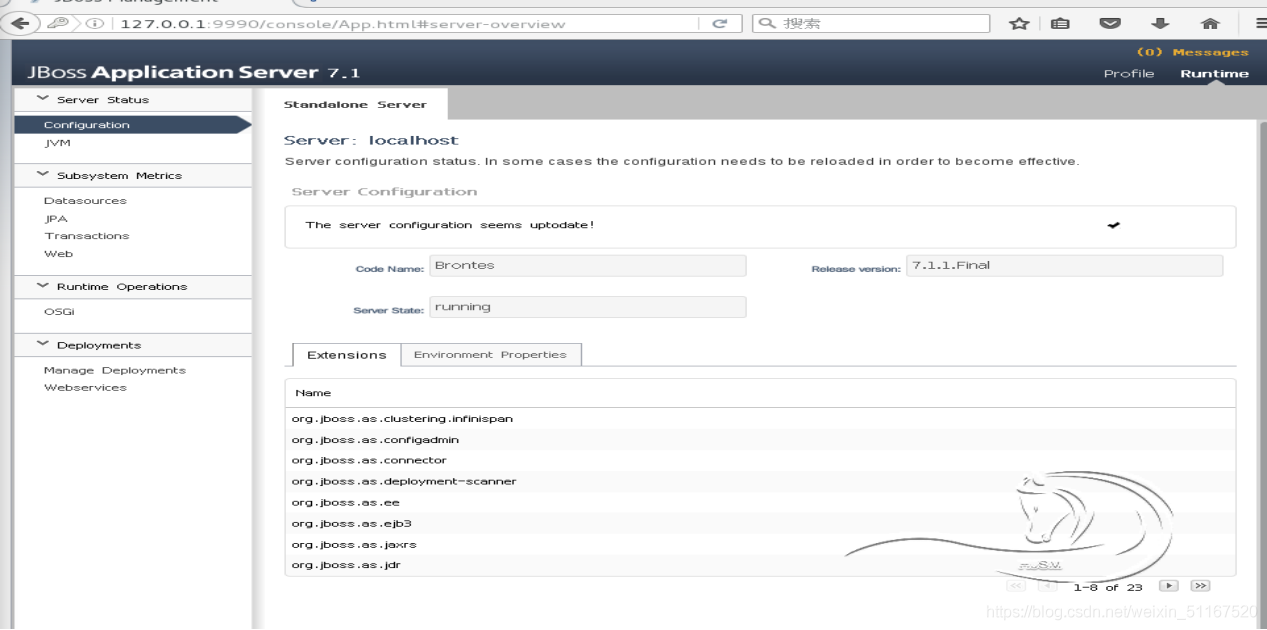Select Configuration in the sidebar
Viewport: 1267px width, 630px height.
(x=132, y=125)
